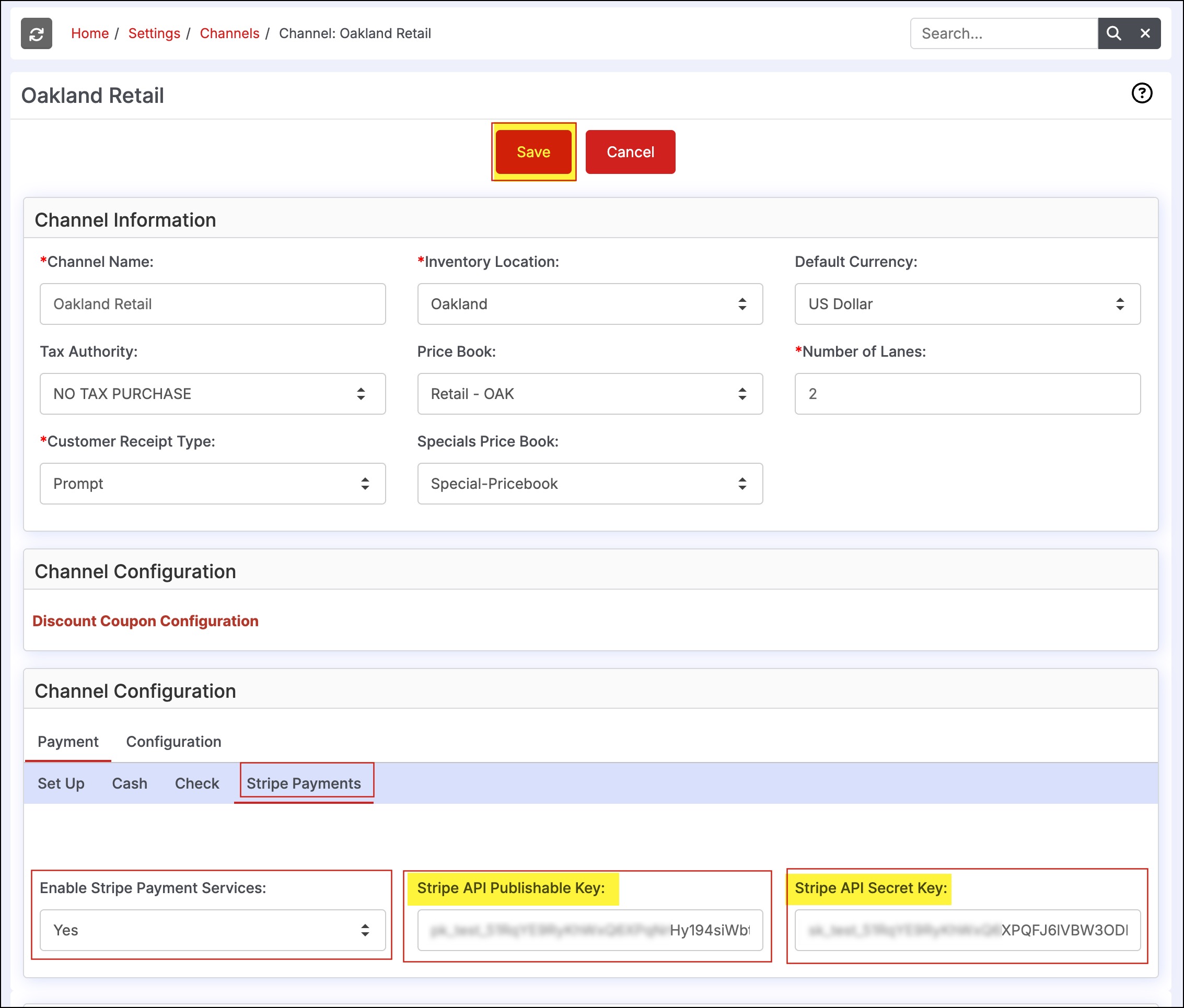1184x1008 pixels.
Task: Clear search with the X icon
Action: (x=1145, y=34)
